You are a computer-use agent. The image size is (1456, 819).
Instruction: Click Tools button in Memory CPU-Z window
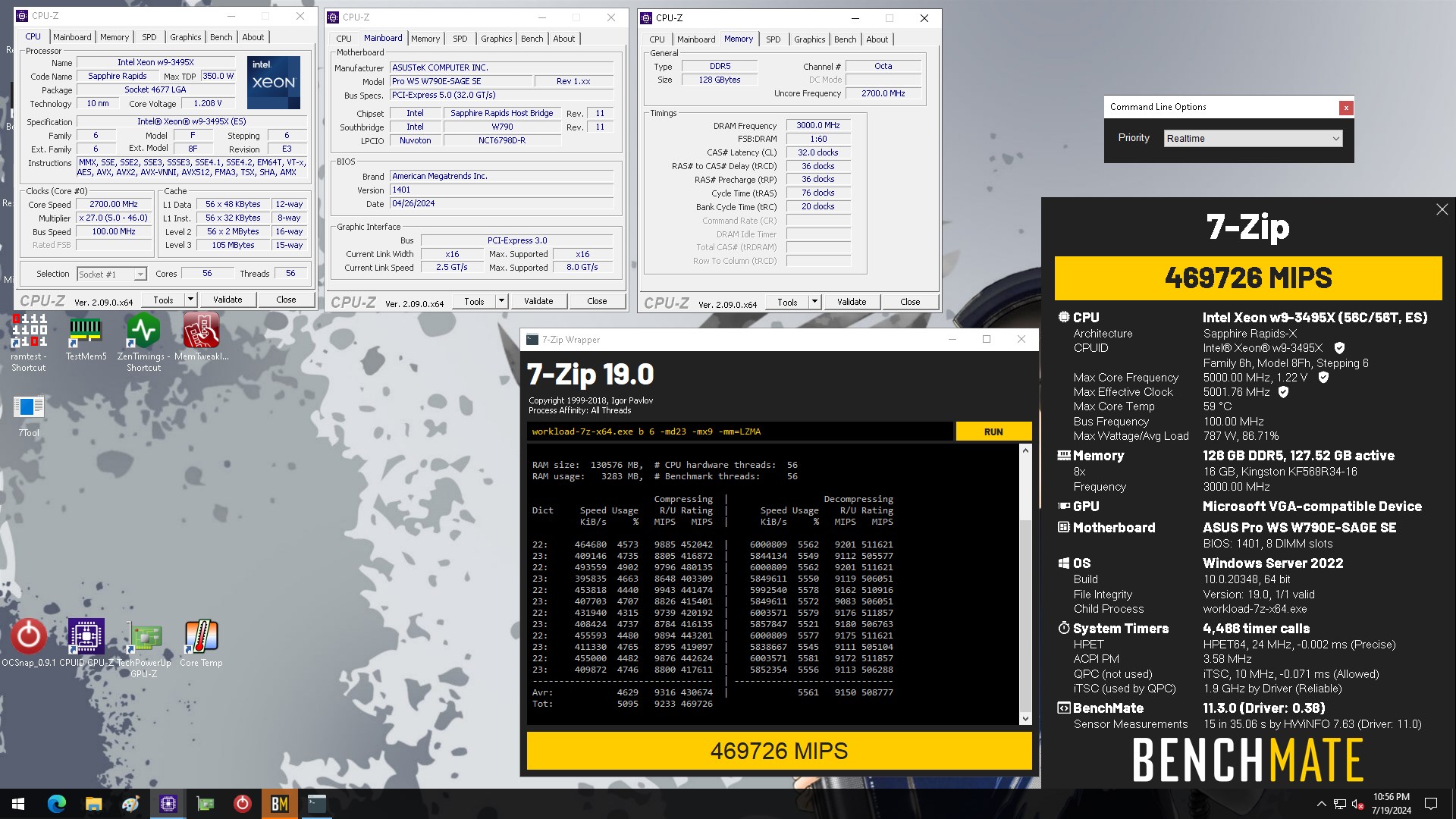(787, 302)
